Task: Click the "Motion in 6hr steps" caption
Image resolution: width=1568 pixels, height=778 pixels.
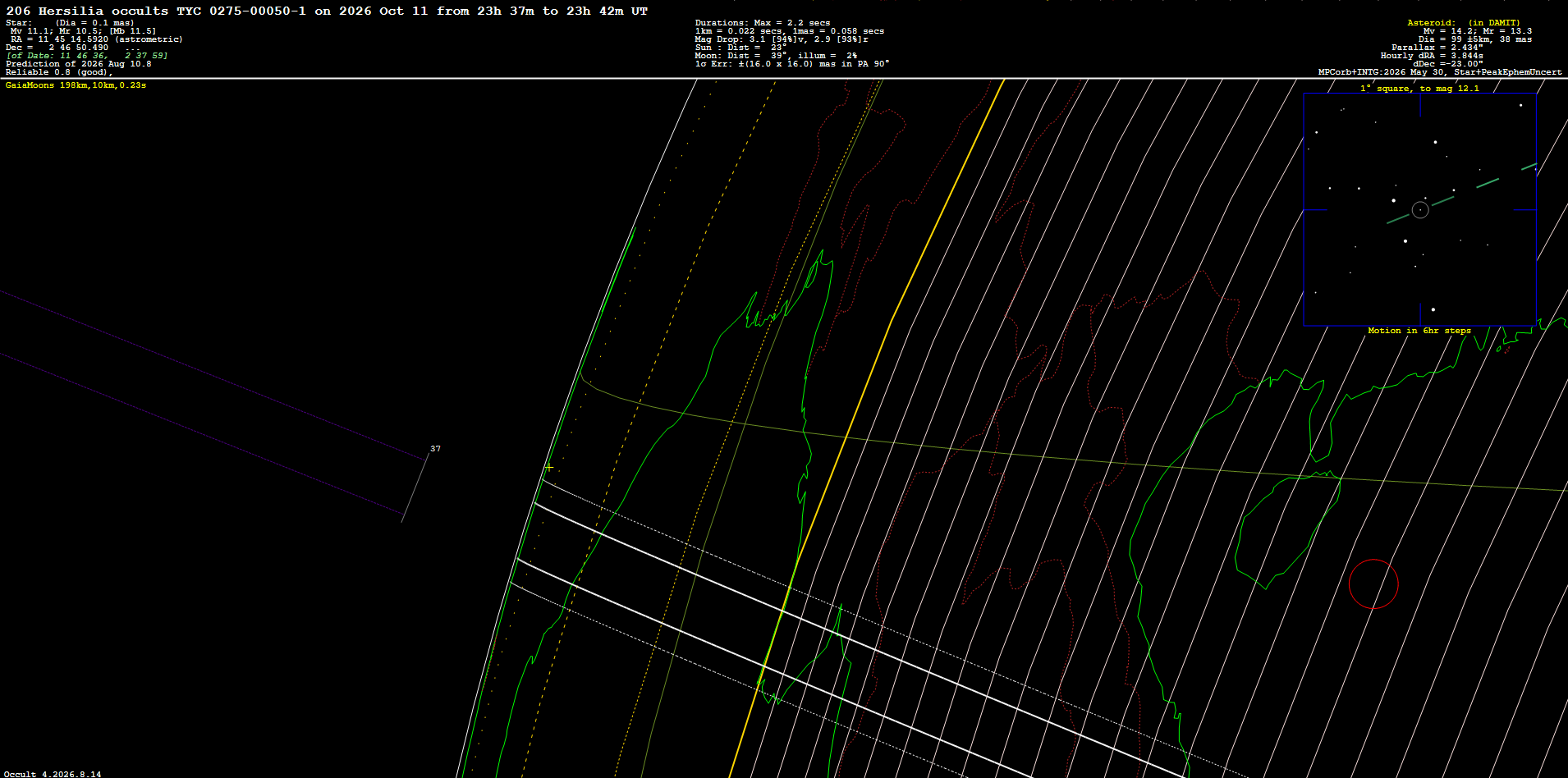Action: click(1419, 331)
